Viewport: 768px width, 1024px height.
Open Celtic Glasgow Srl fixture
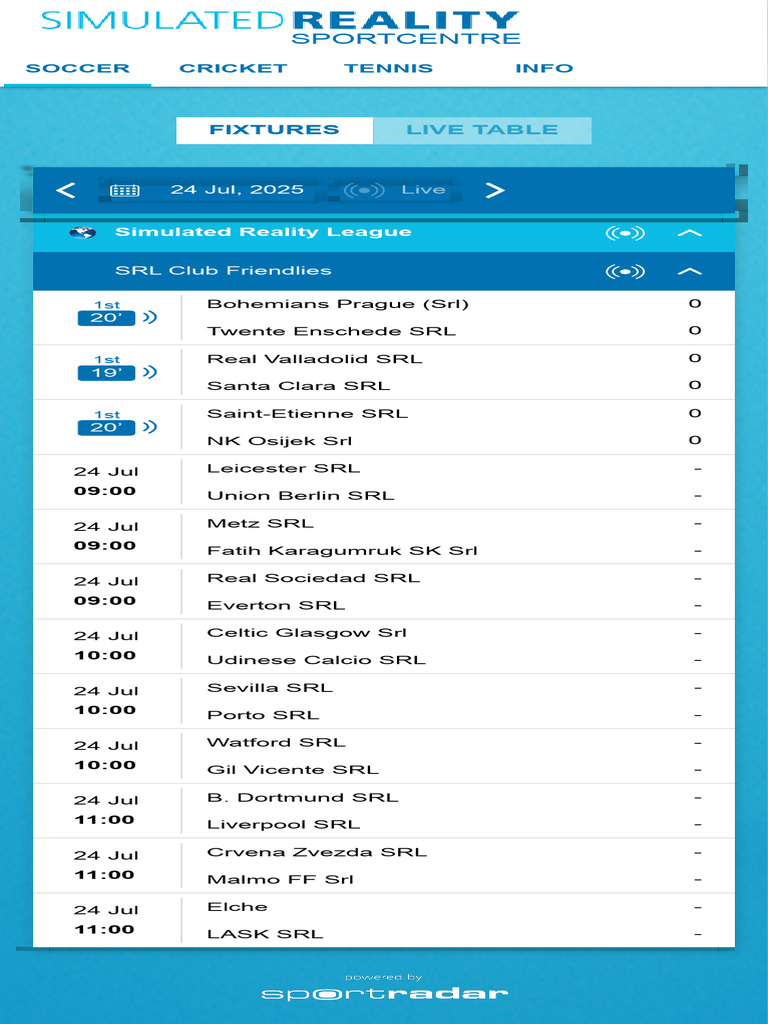(307, 633)
